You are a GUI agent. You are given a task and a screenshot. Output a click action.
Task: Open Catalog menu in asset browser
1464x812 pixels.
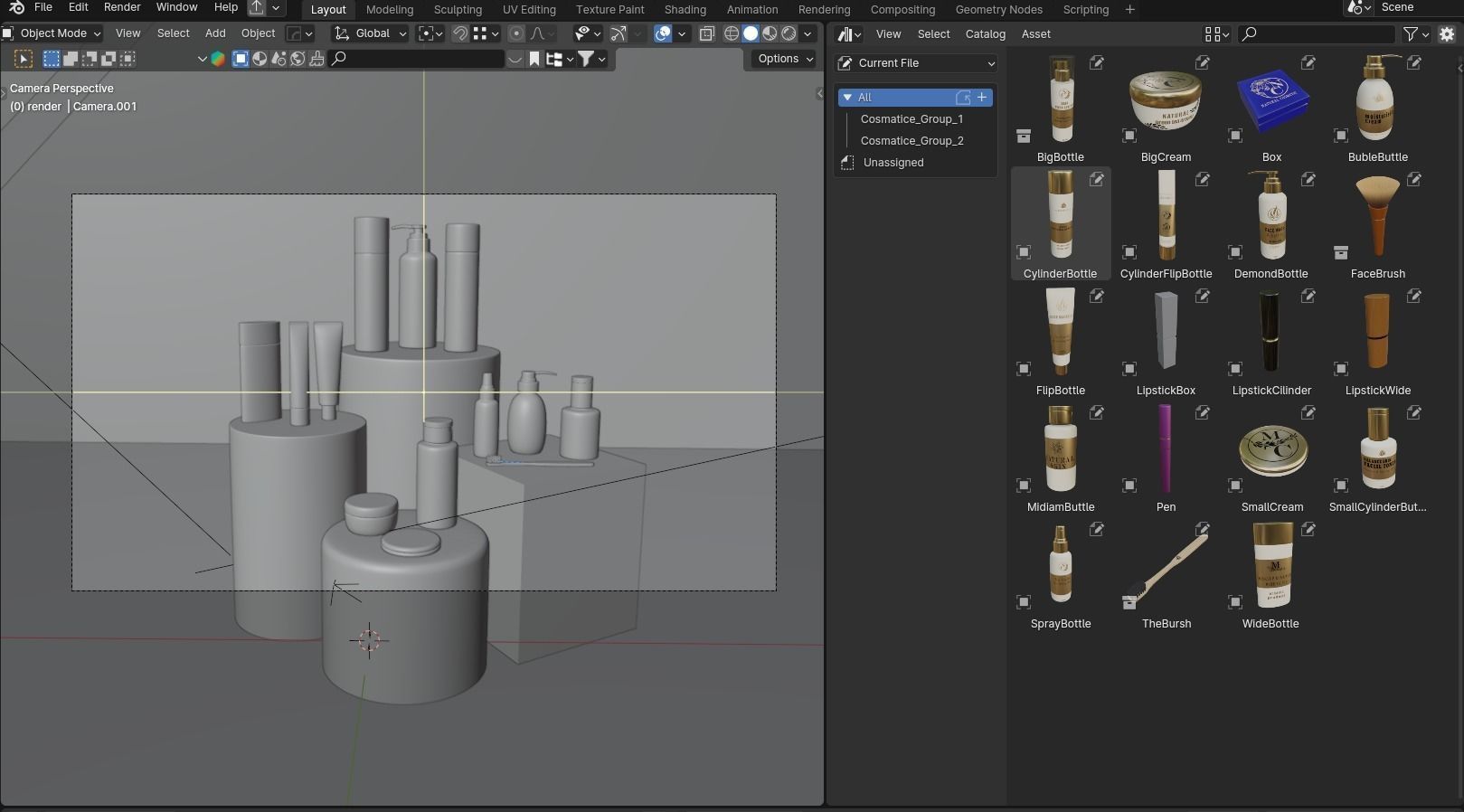[986, 34]
